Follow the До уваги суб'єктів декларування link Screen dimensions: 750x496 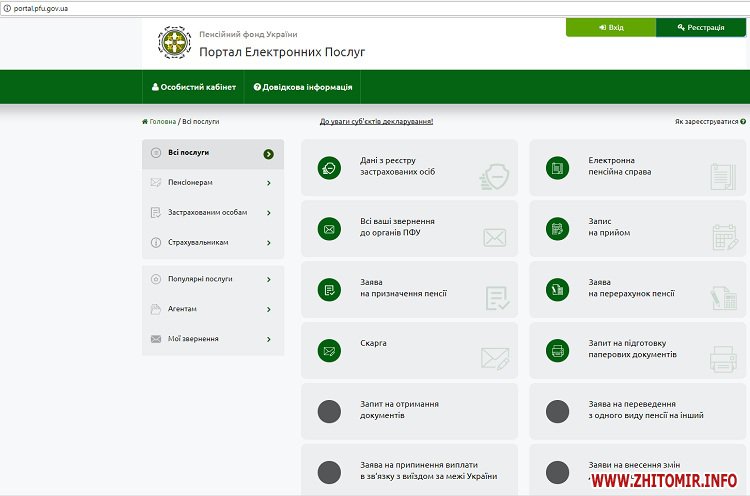click(376, 122)
